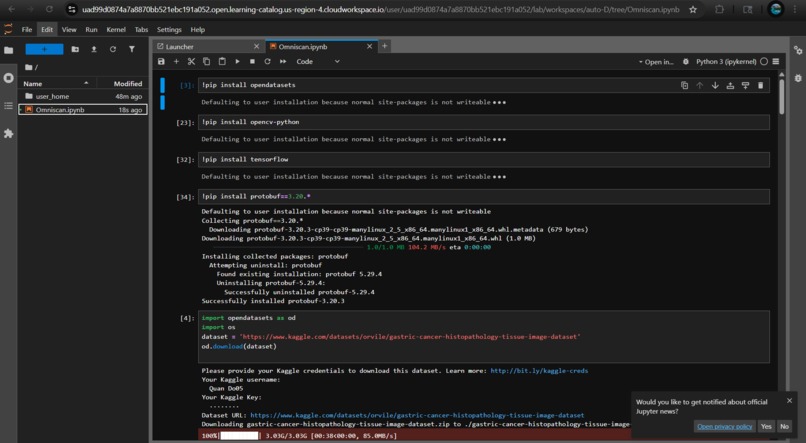Open the File menu
The image size is (806, 443).
(27, 29)
